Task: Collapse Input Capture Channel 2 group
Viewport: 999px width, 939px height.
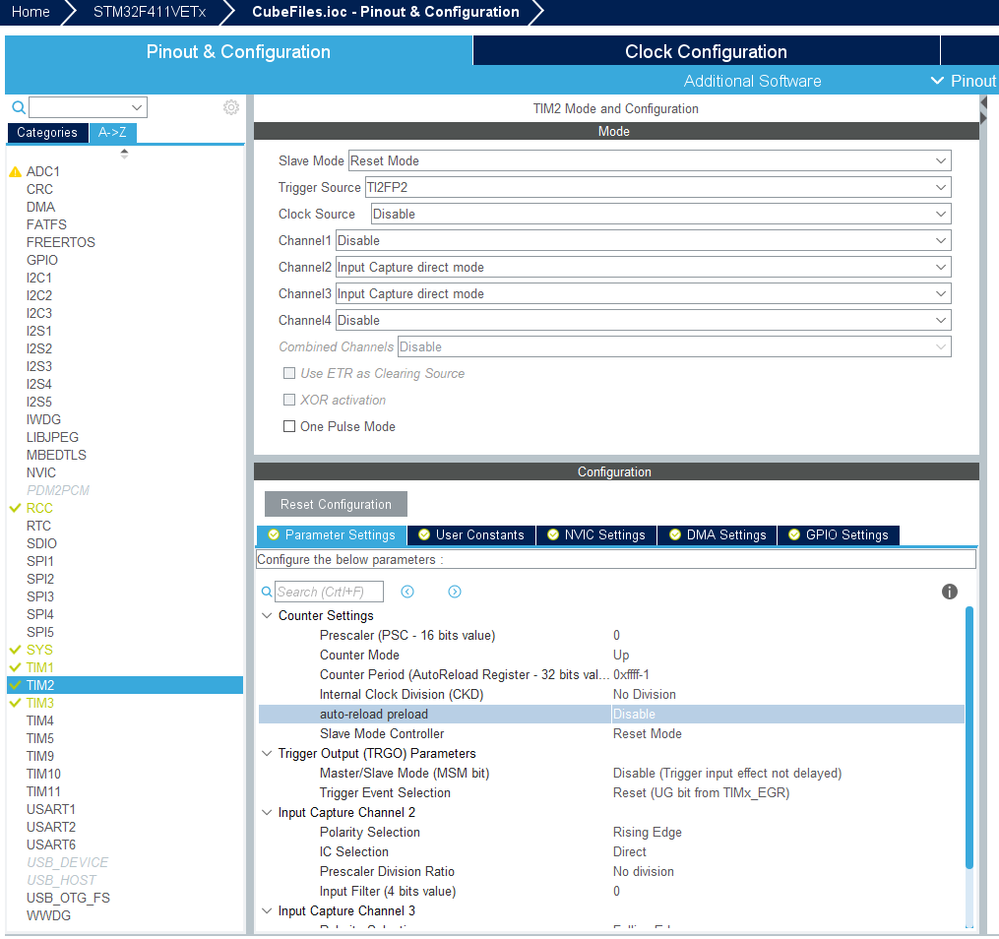Action: (x=267, y=812)
